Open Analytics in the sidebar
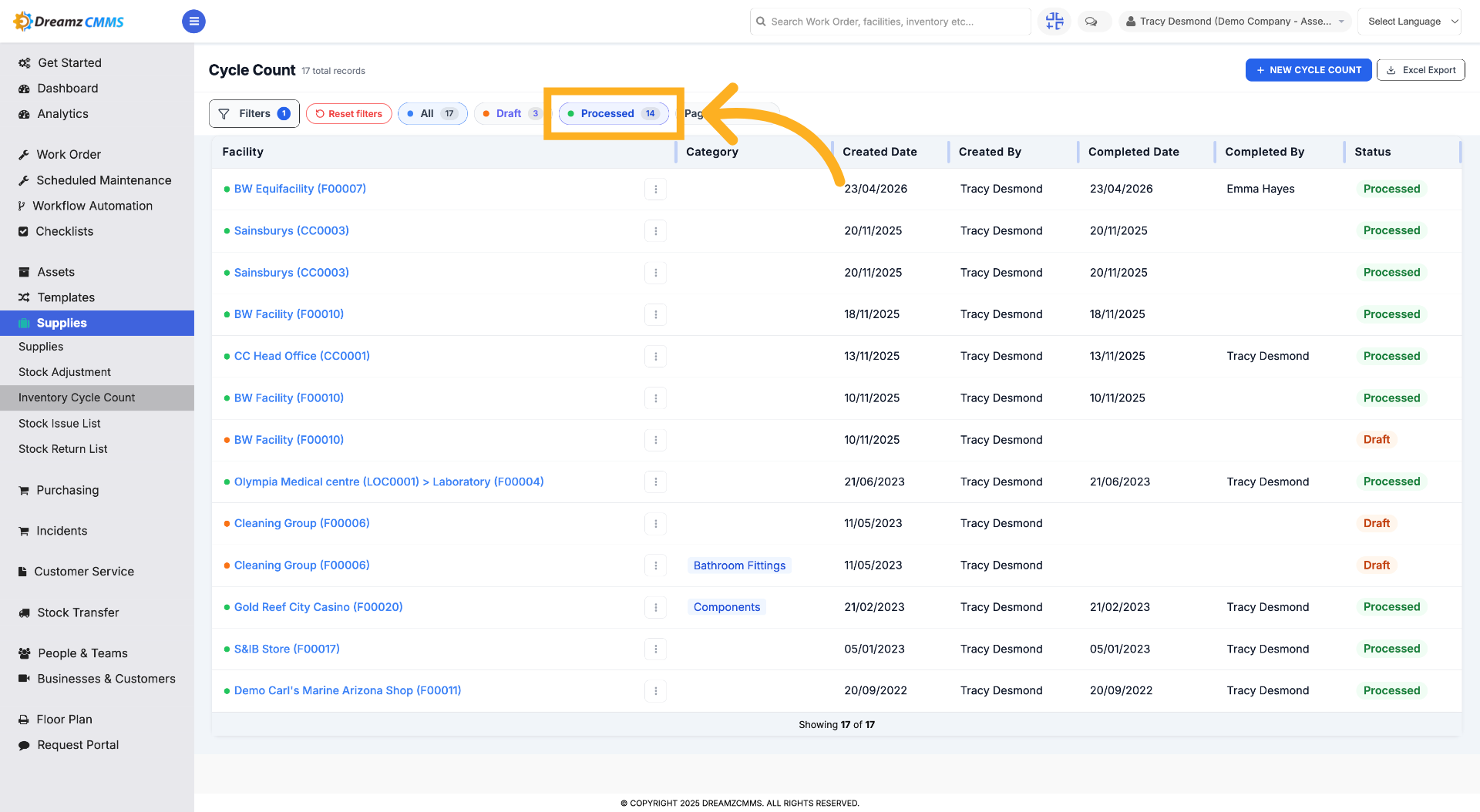 [x=63, y=114]
